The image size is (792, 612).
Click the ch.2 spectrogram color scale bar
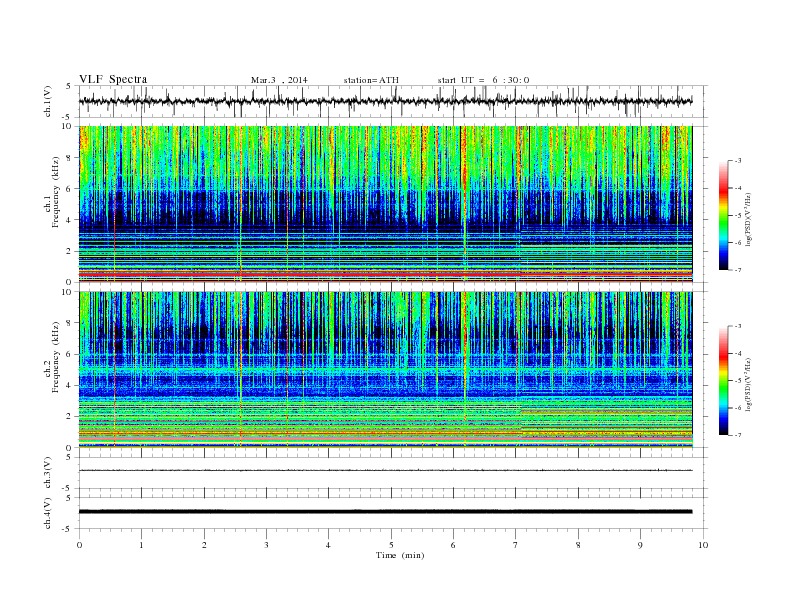[723, 380]
